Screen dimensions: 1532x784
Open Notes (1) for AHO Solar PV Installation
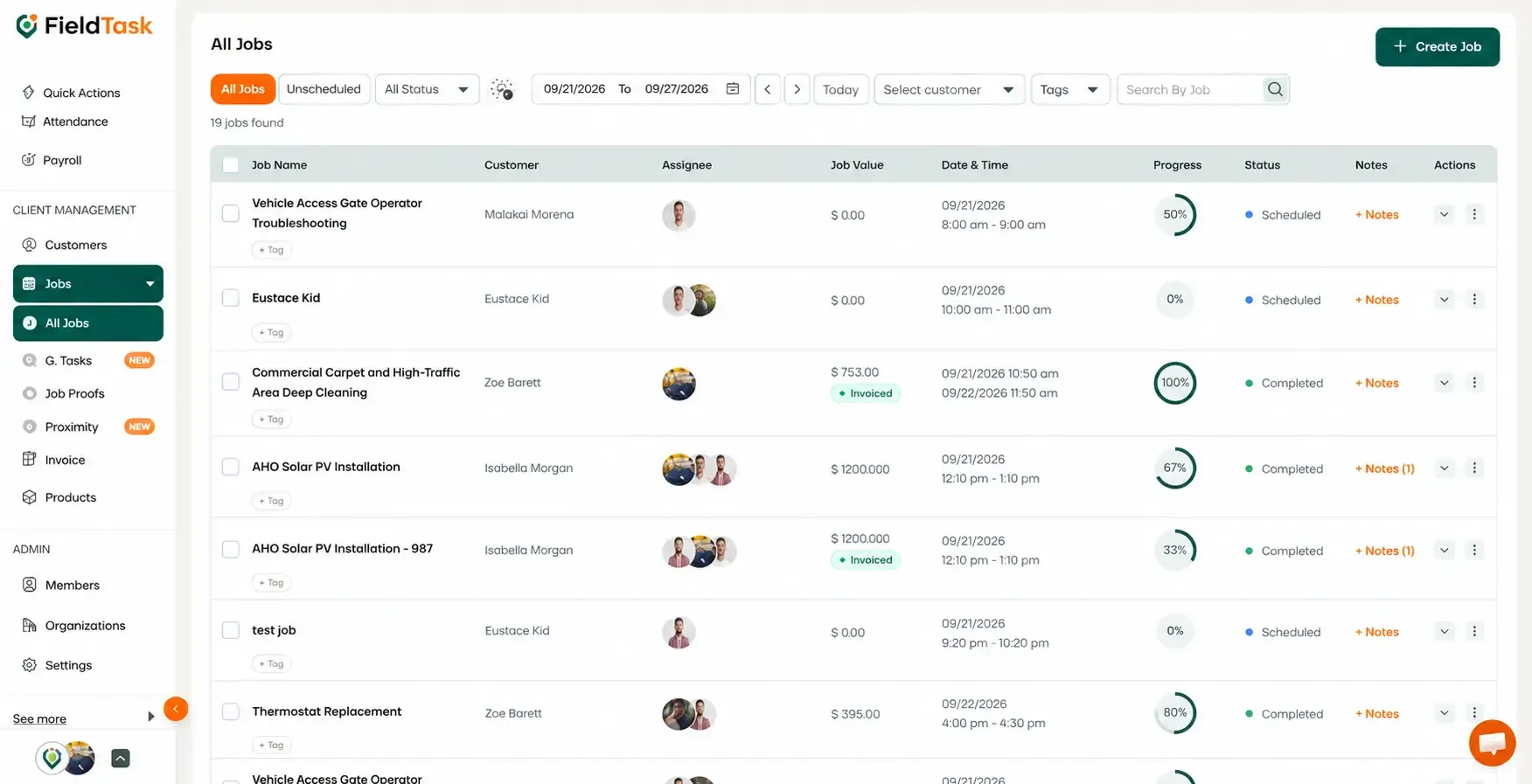click(1385, 468)
